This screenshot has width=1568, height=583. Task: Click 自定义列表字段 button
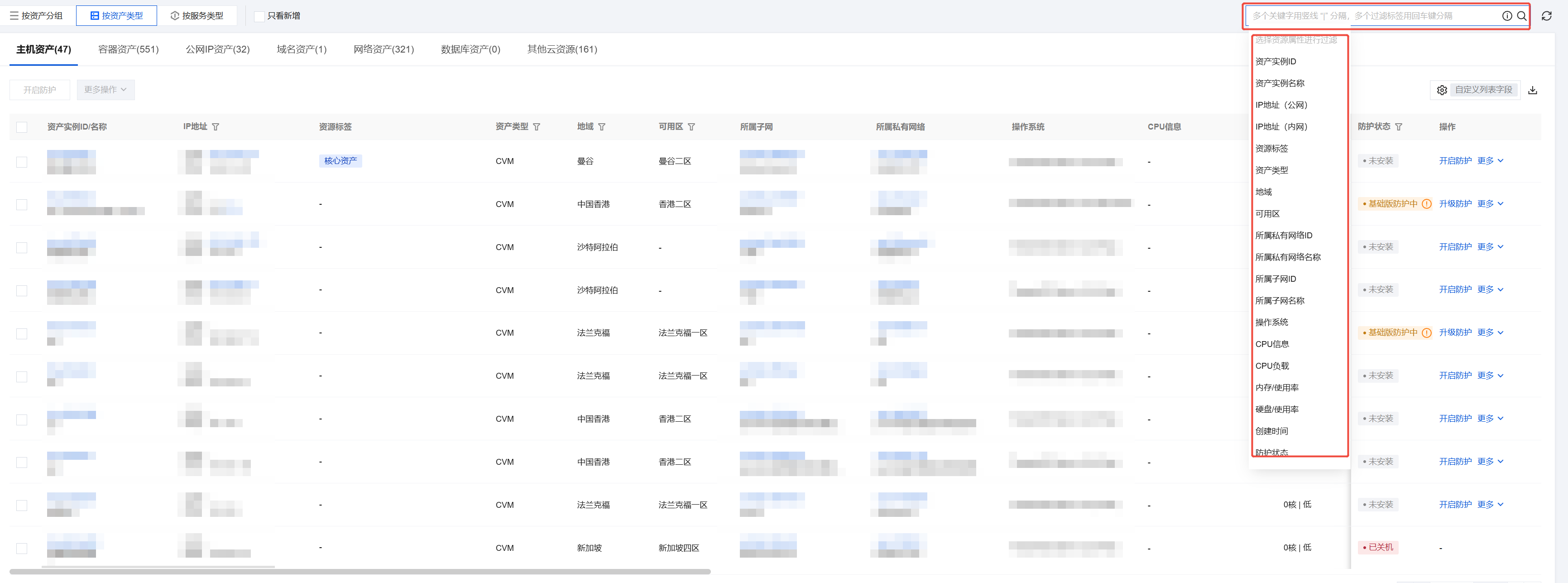(1475, 90)
